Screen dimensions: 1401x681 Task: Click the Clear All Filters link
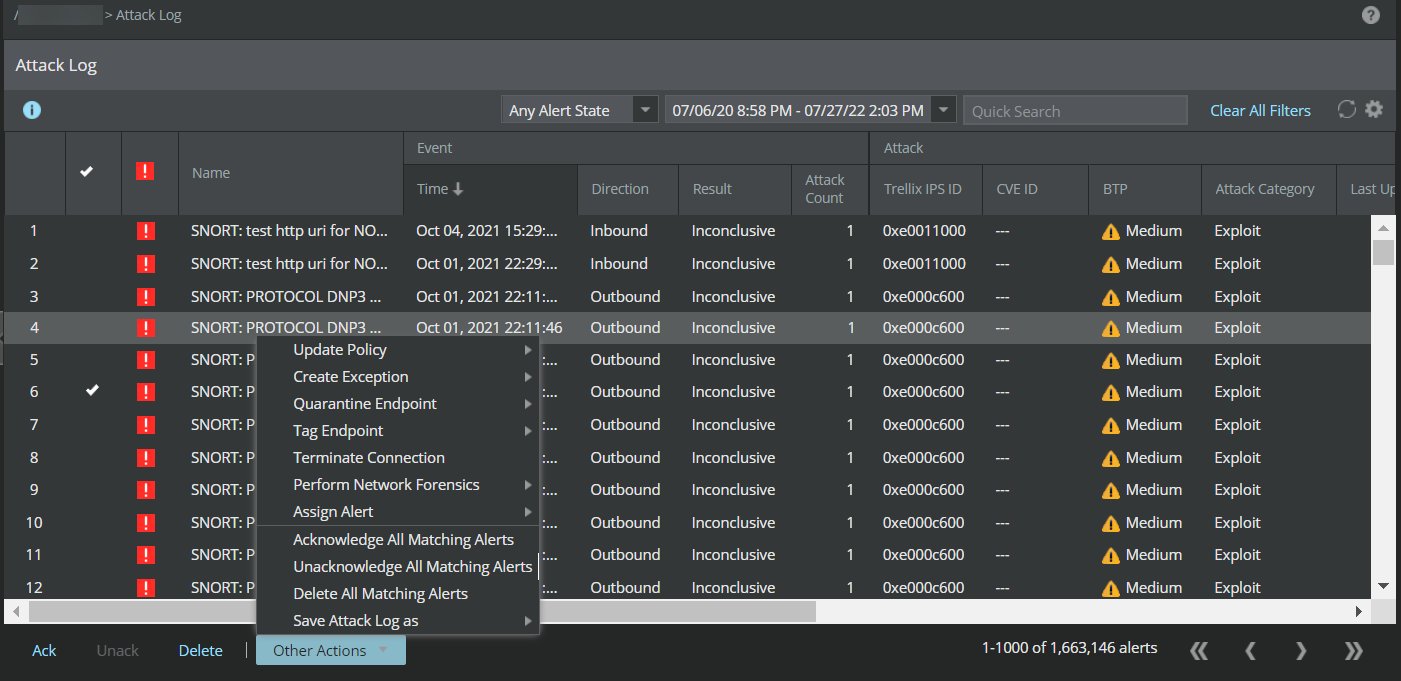1260,111
